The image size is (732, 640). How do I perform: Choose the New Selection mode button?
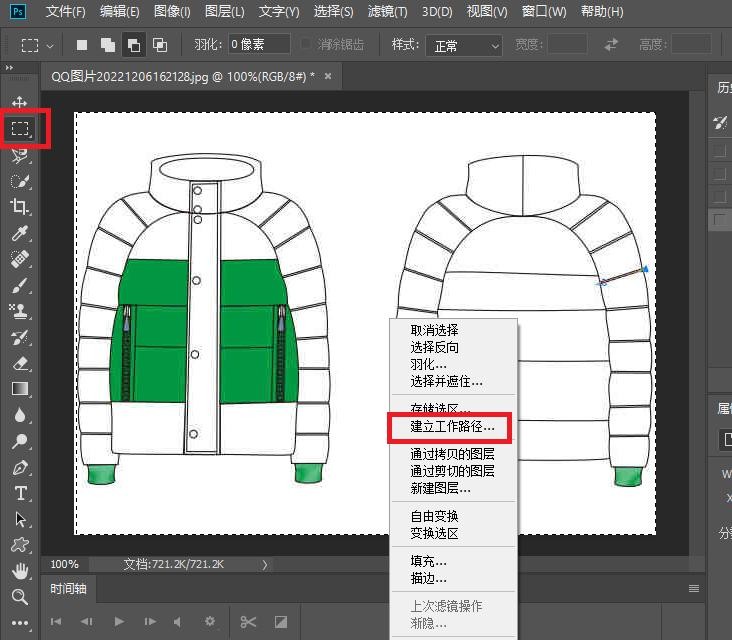pos(83,46)
